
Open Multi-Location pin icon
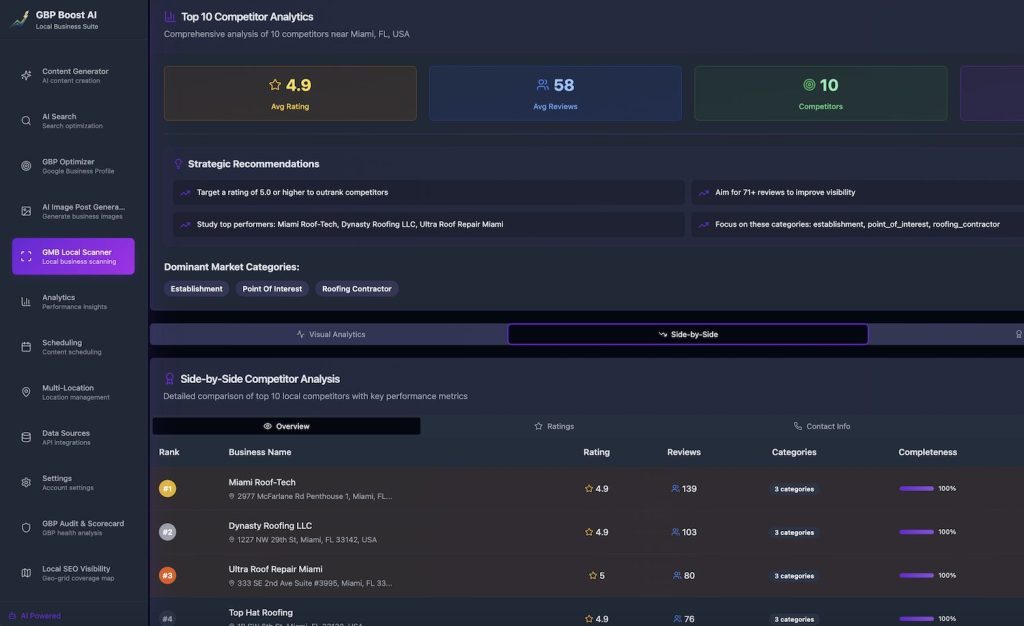(x=26, y=392)
